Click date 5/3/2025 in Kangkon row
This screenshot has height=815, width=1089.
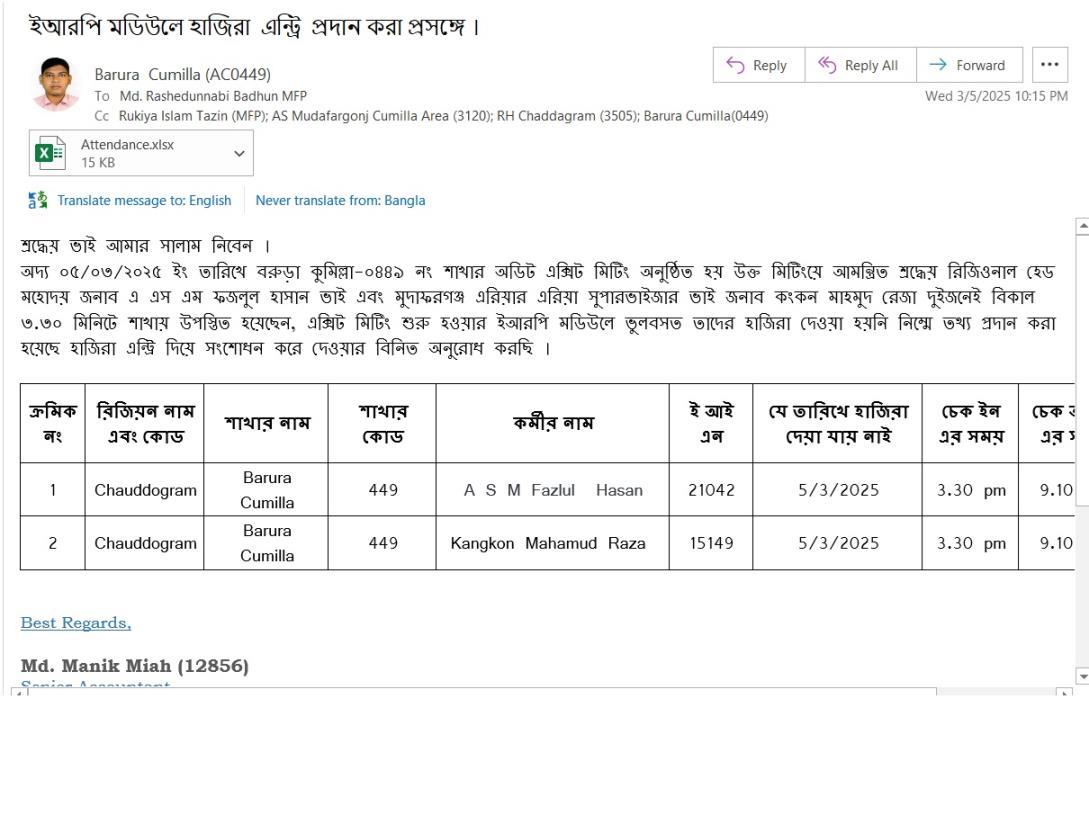click(x=838, y=543)
